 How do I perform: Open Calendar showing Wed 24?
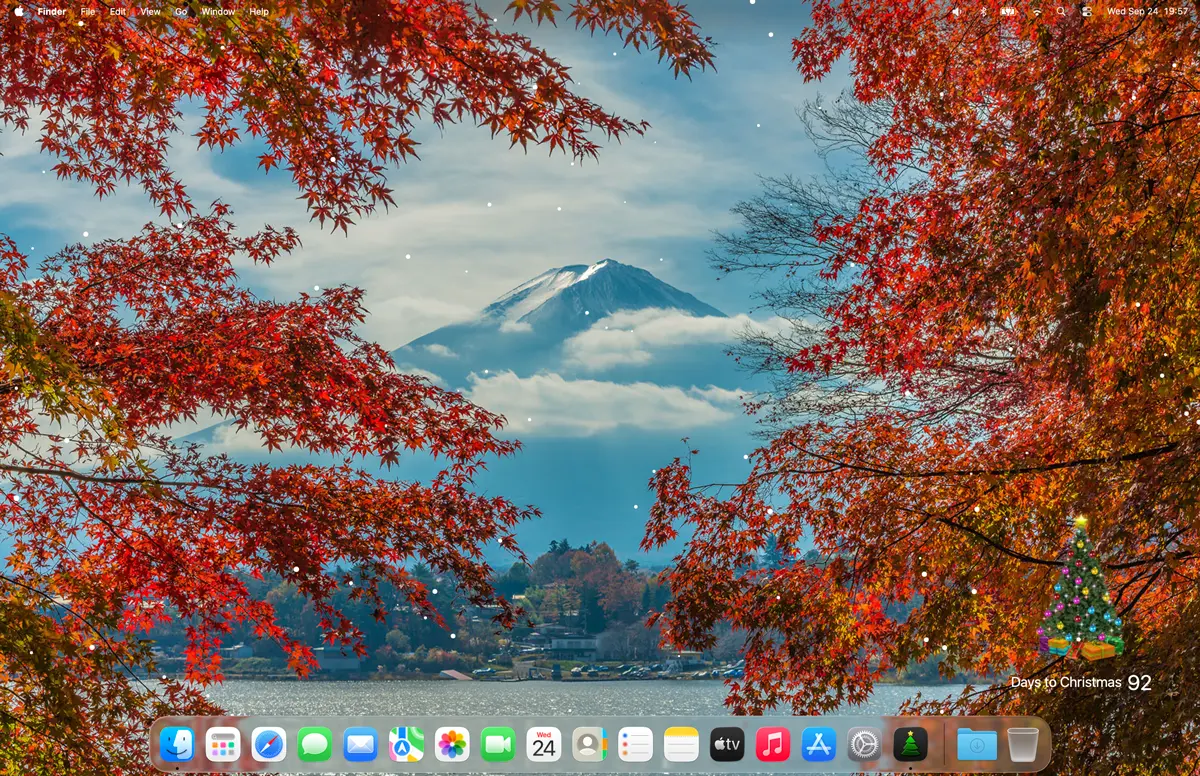point(543,744)
